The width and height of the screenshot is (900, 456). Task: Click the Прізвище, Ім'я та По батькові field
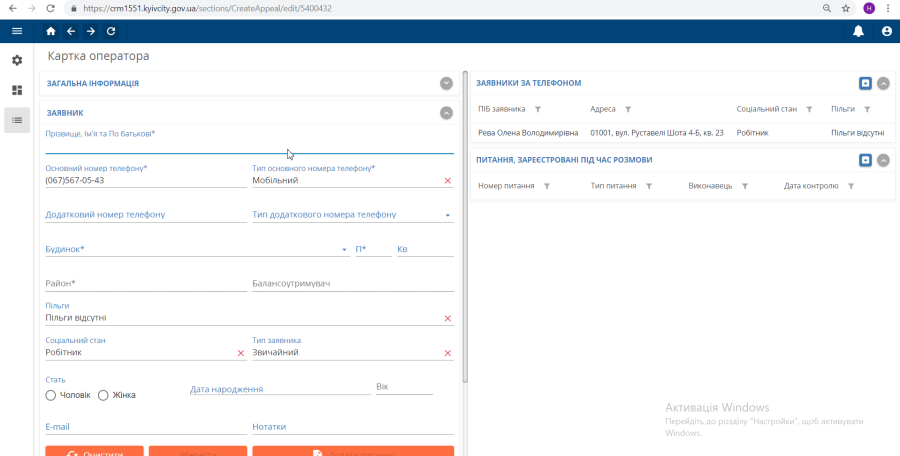click(x=249, y=146)
